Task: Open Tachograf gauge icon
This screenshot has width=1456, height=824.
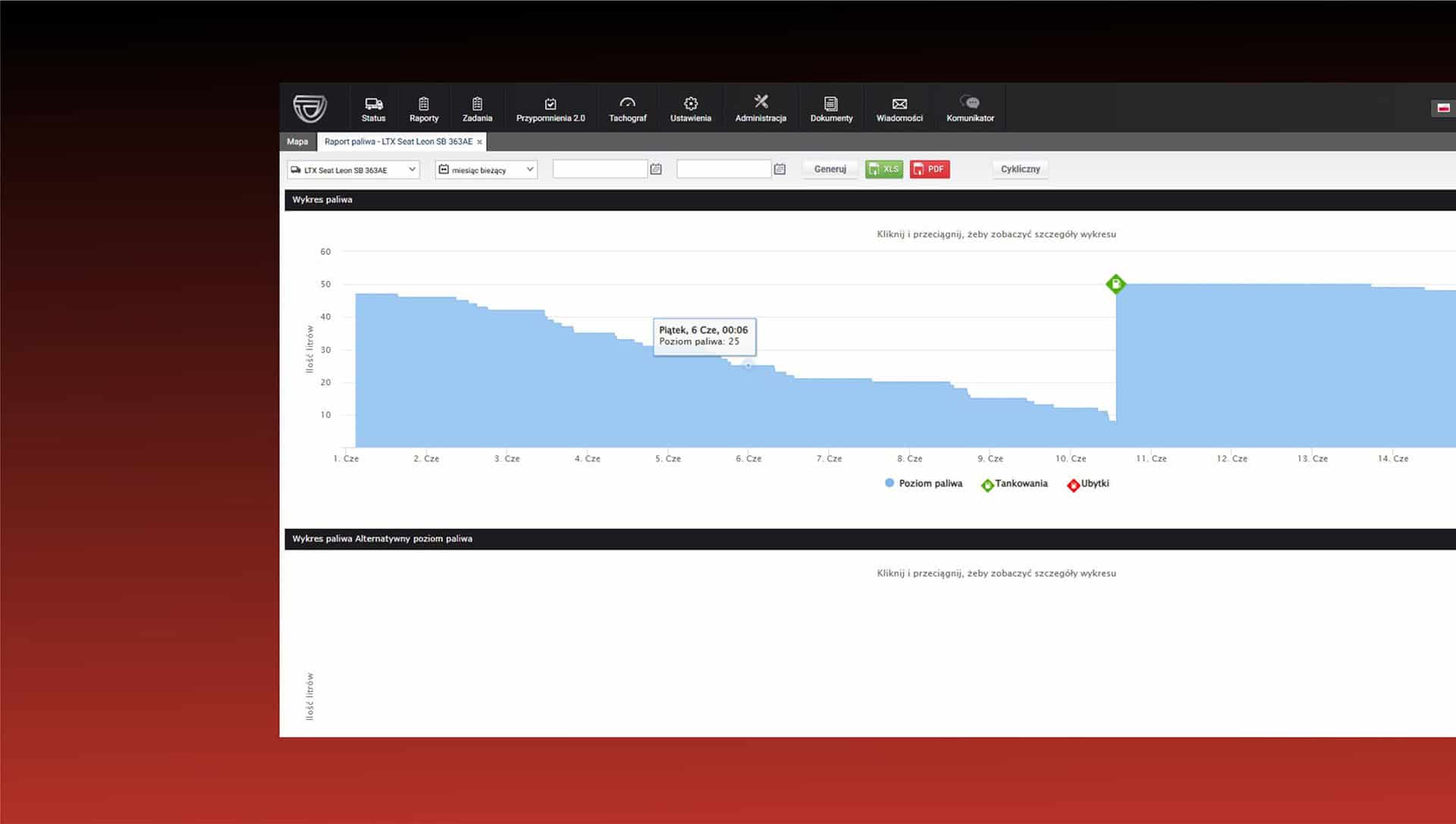Action: click(x=627, y=102)
